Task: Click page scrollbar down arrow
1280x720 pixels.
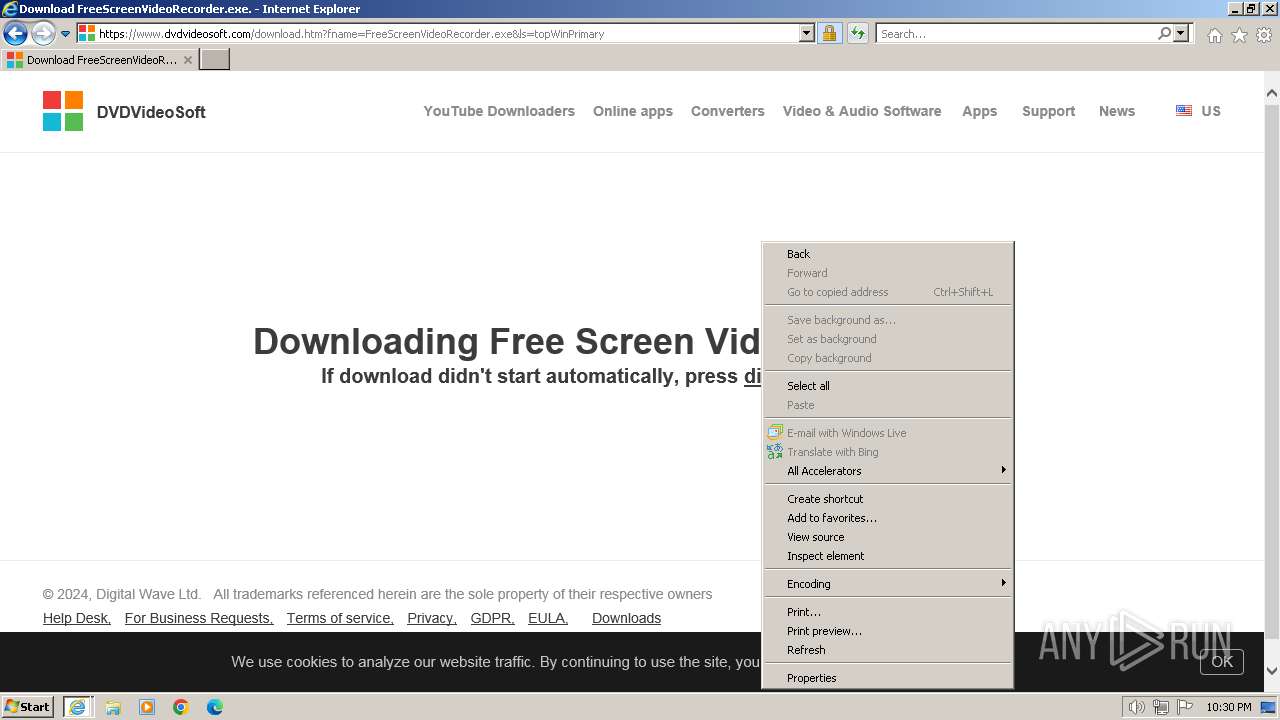Action: coord(1272,671)
